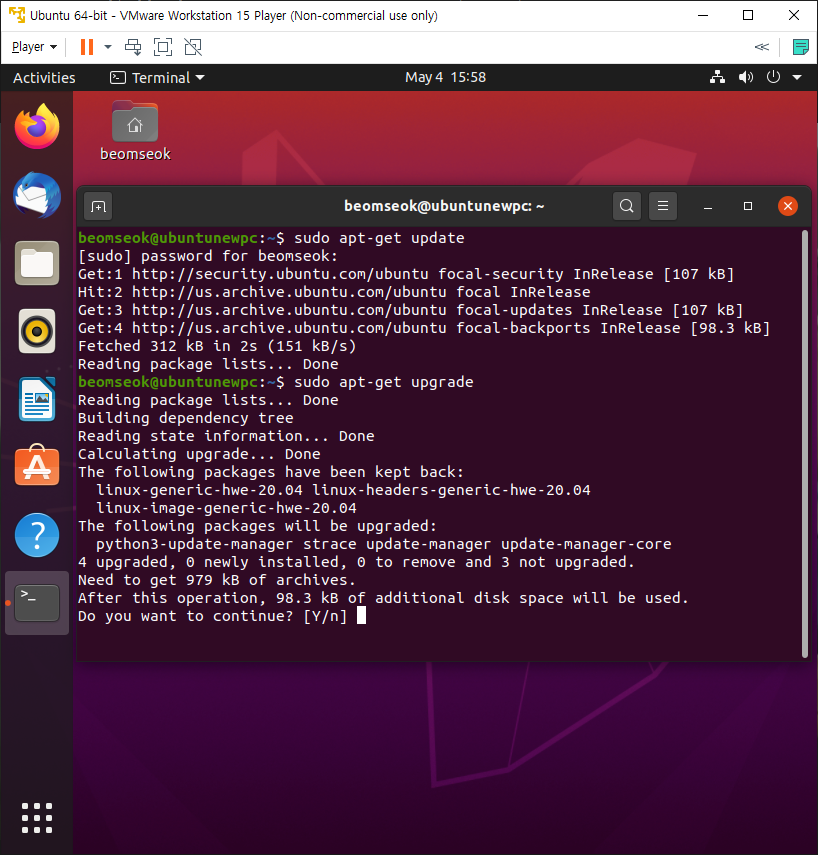
Task: Click the terminal search magnifier icon
Action: (x=627, y=206)
